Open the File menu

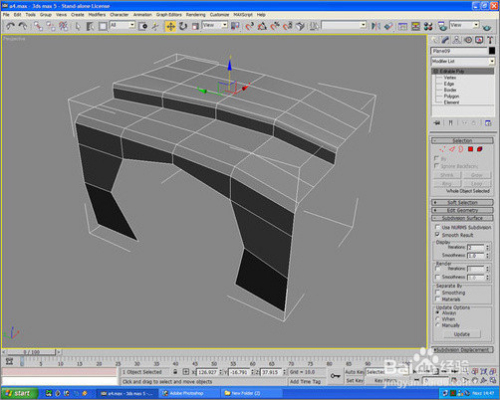pyautogui.click(x=6, y=15)
